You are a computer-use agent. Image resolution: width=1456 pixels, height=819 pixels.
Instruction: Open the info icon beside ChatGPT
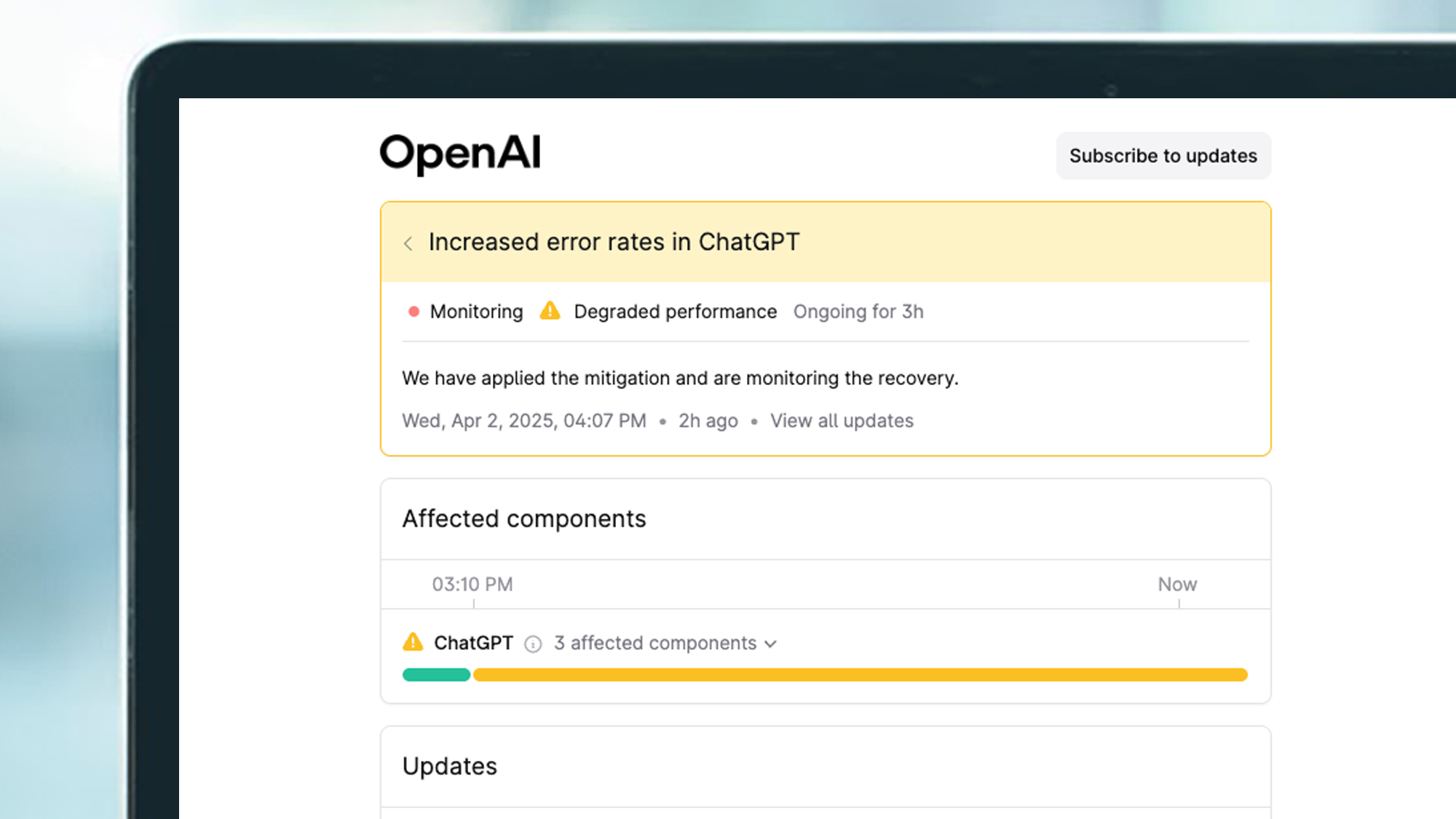coord(533,644)
